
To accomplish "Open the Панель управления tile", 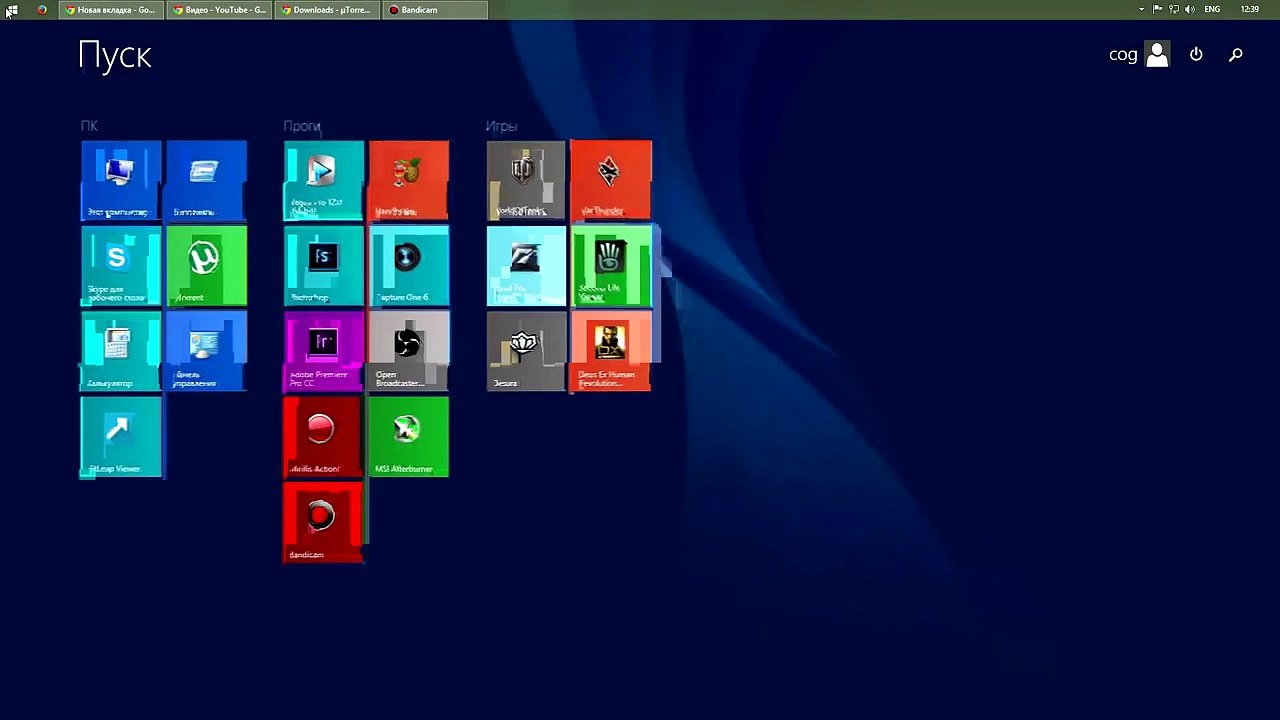I will pos(206,351).
